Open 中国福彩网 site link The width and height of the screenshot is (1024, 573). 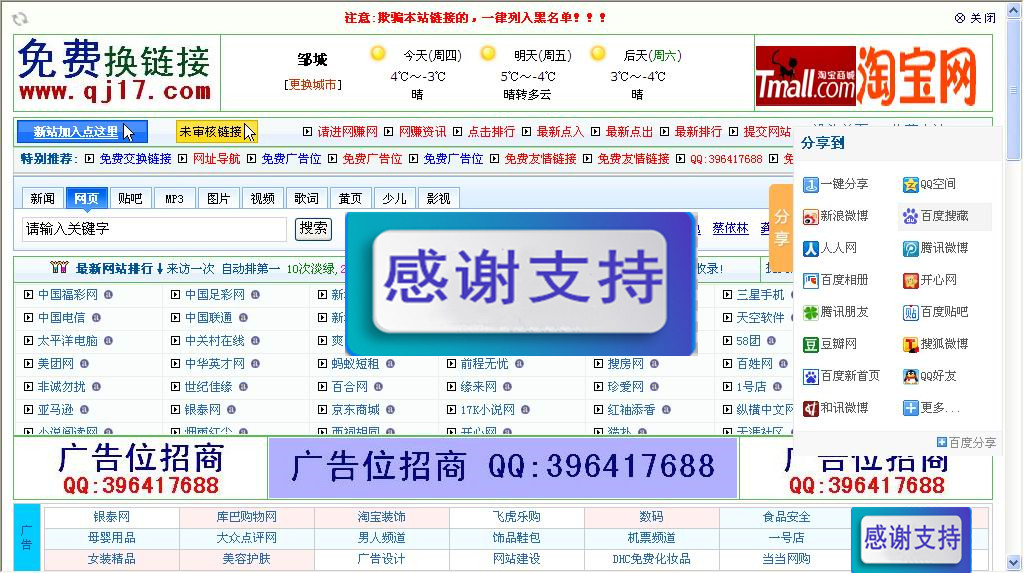(x=68, y=295)
